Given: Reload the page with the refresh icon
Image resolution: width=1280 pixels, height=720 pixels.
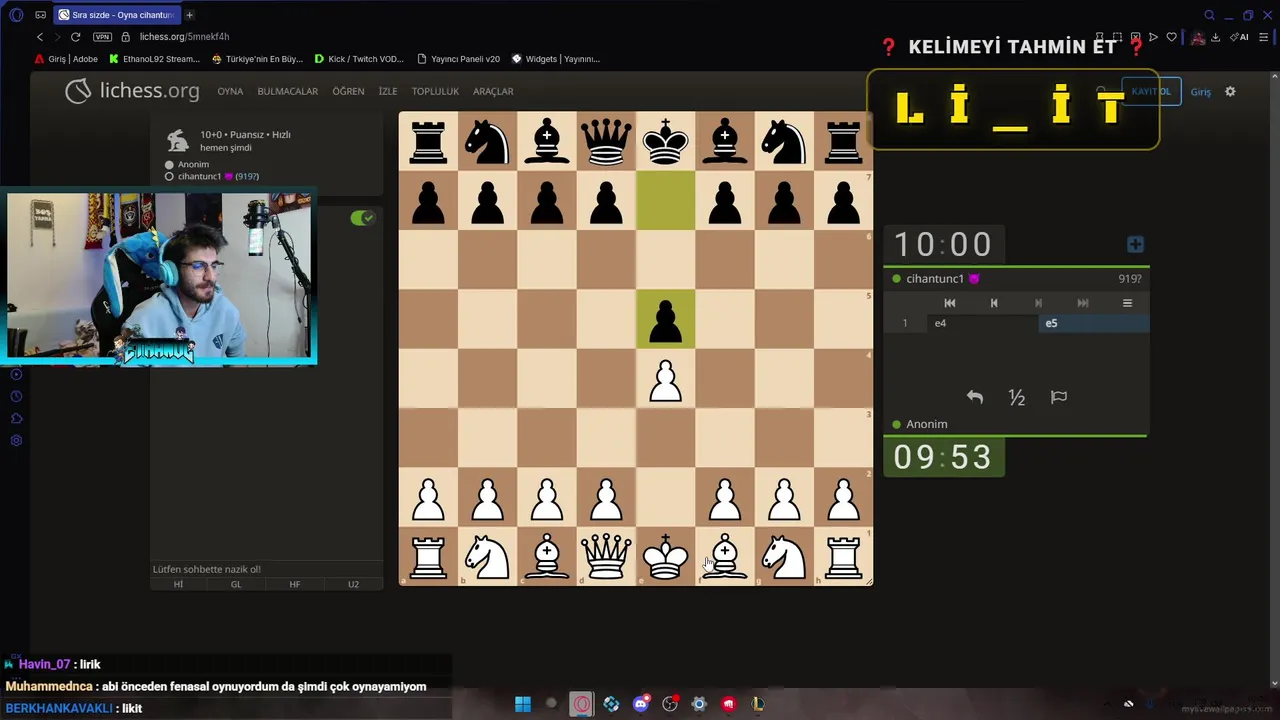Looking at the screenshot, I should [75, 37].
